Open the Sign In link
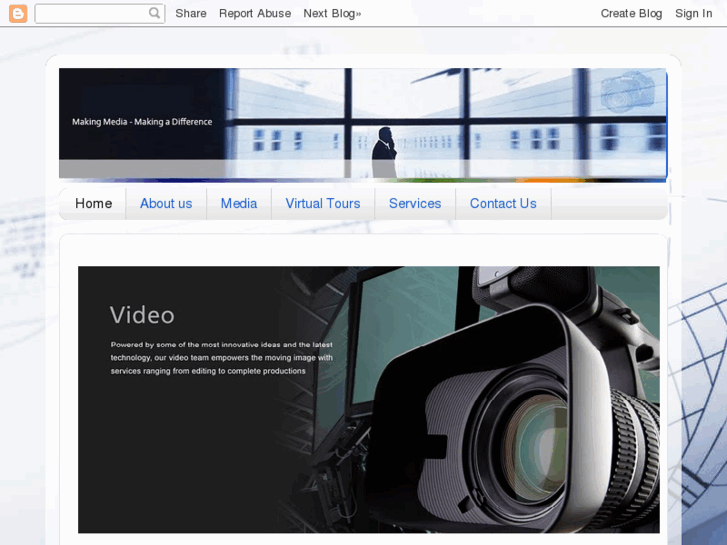The image size is (727, 545). click(693, 13)
